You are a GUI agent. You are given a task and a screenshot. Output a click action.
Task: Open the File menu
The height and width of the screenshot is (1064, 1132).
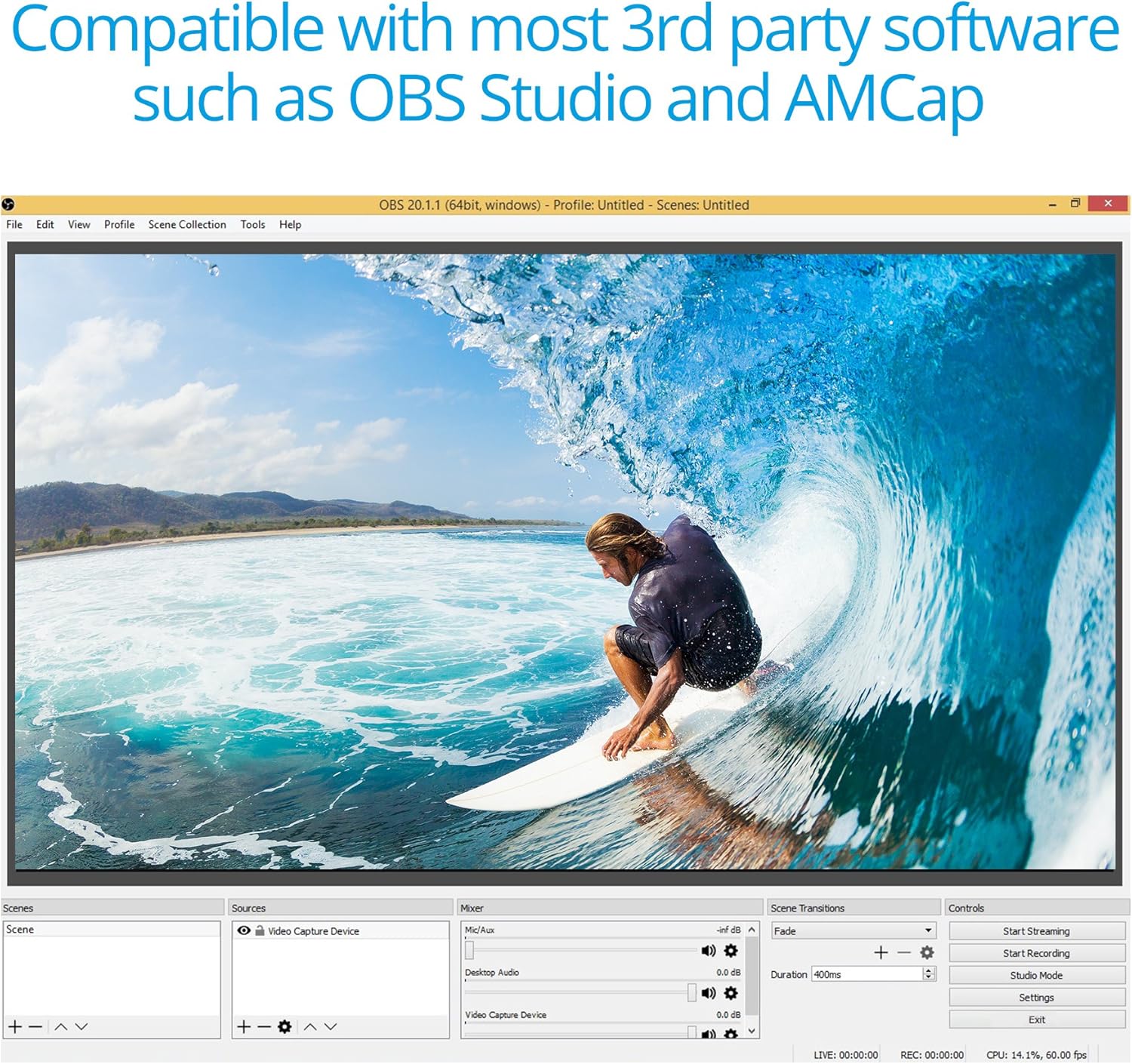14,225
